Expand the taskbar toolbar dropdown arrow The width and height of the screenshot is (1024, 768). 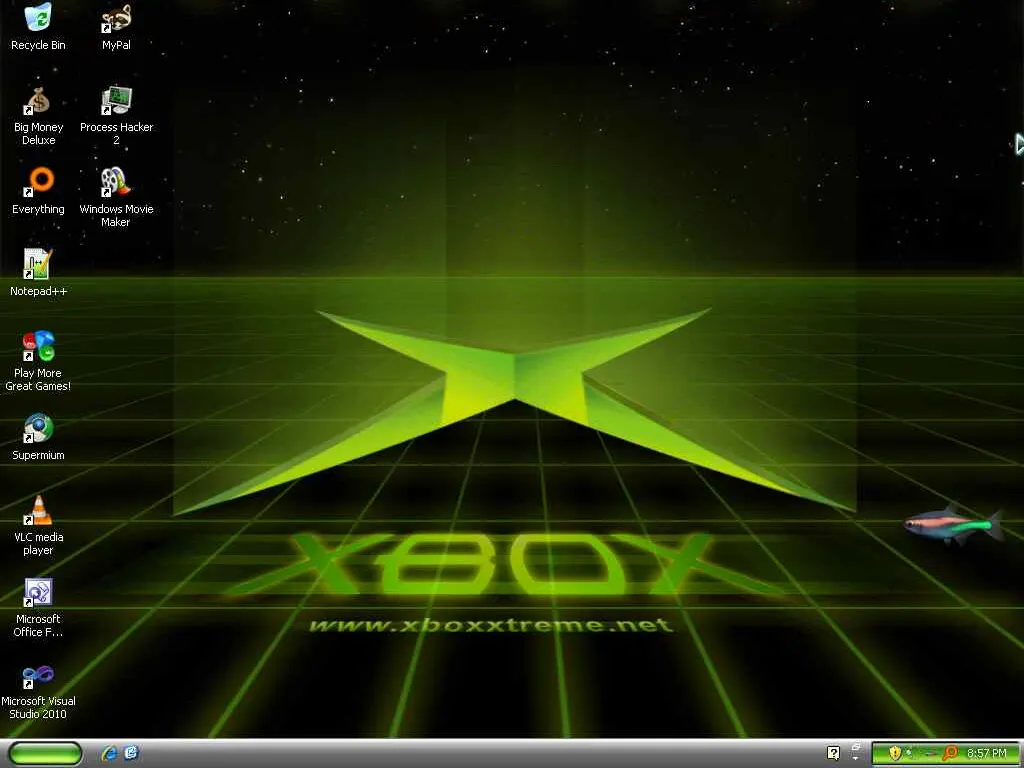[856, 758]
